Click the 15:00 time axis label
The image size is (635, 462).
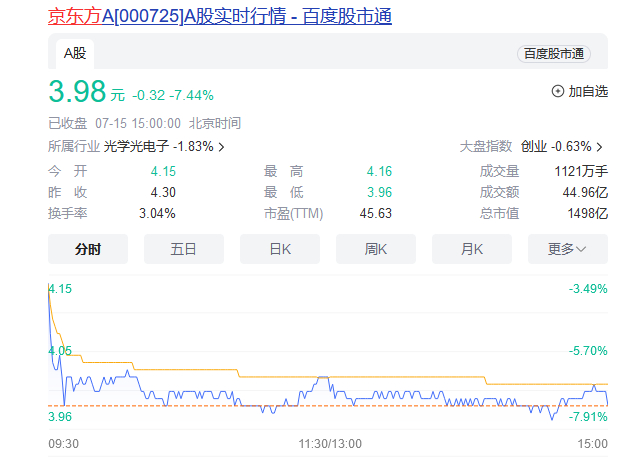coord(592,444)
